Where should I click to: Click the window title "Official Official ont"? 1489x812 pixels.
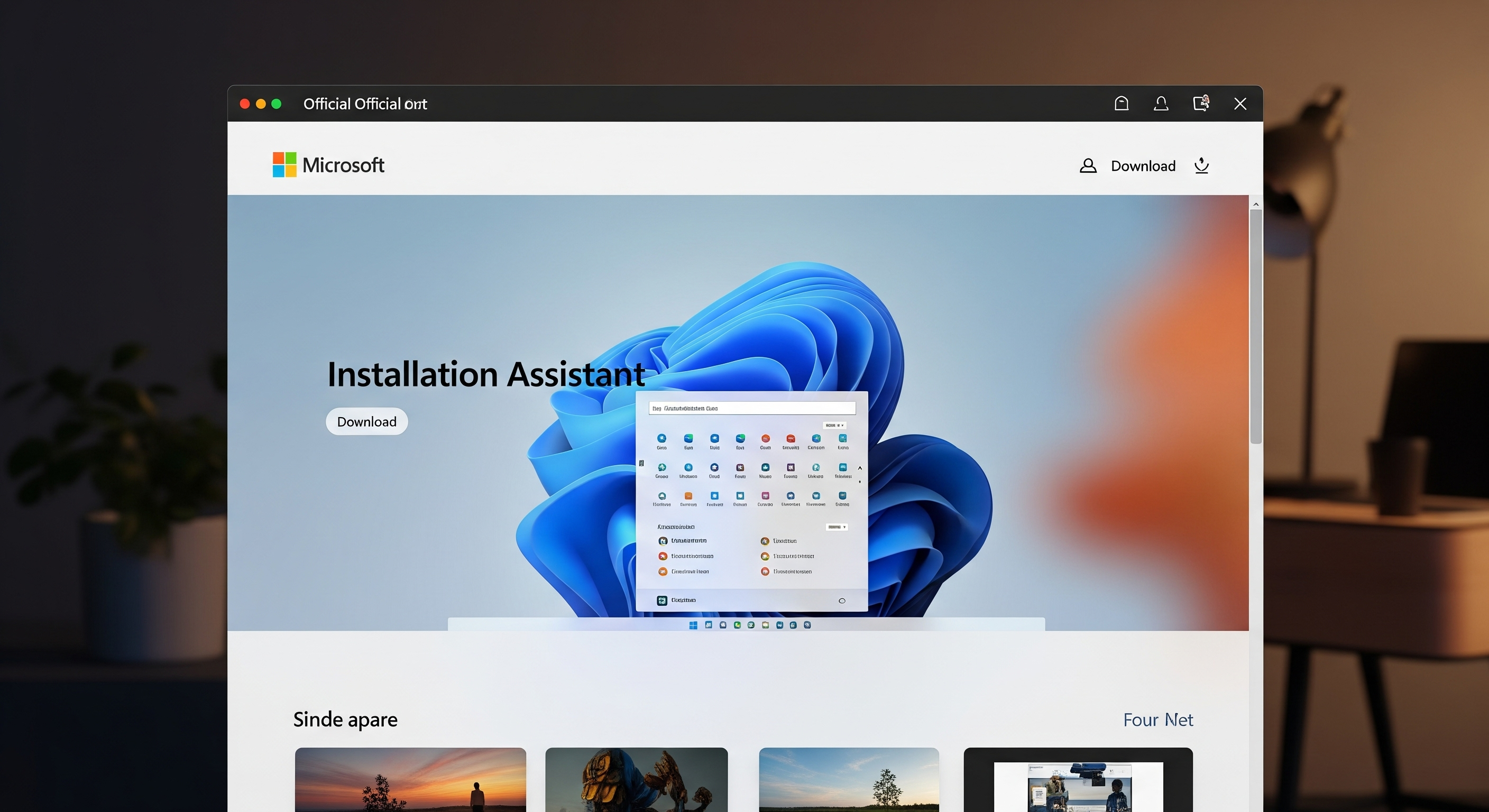click(x=365, y=104)
